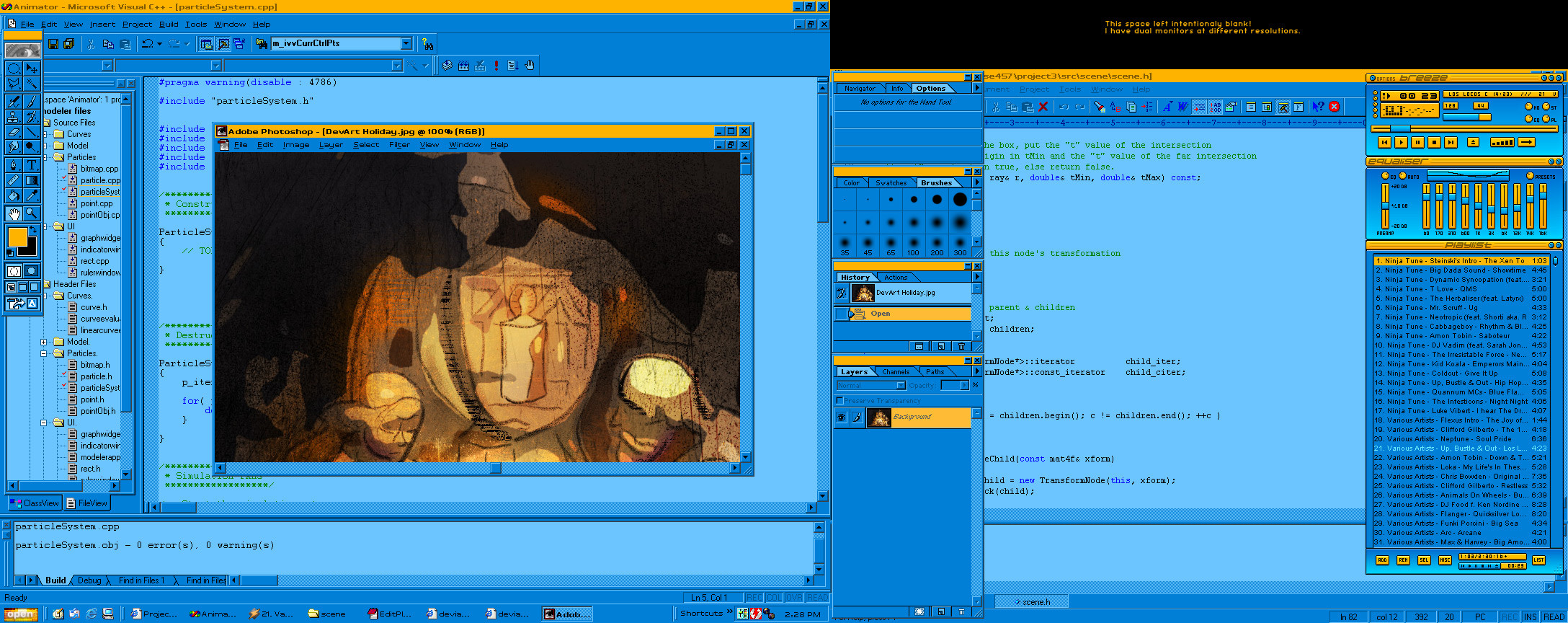The height and width of the screenshot is (623, 1568).
Task: Select the Hand tool
Action: (14, 213)
